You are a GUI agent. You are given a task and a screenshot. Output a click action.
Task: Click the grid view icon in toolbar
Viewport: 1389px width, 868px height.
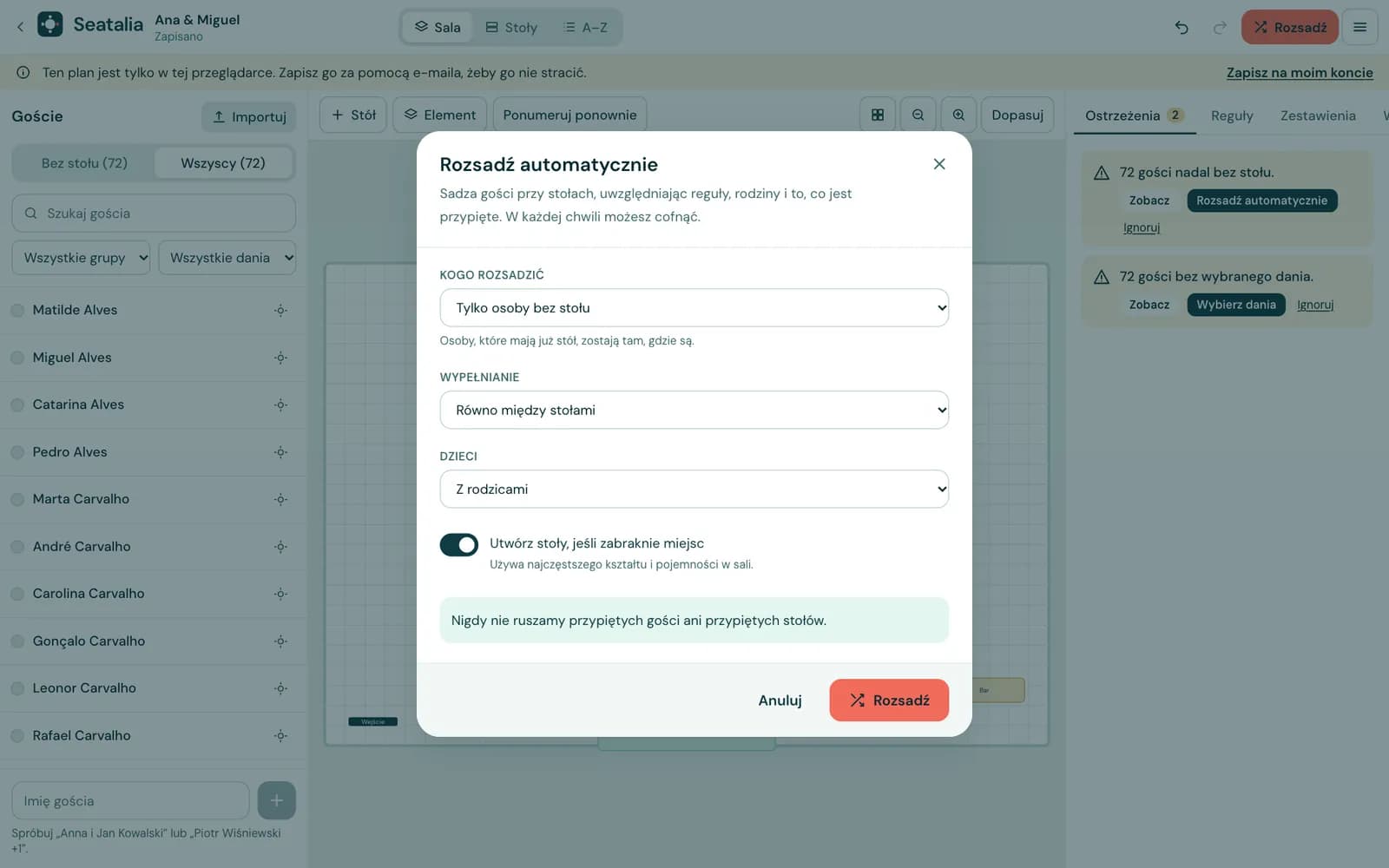(x=878, y=115)
